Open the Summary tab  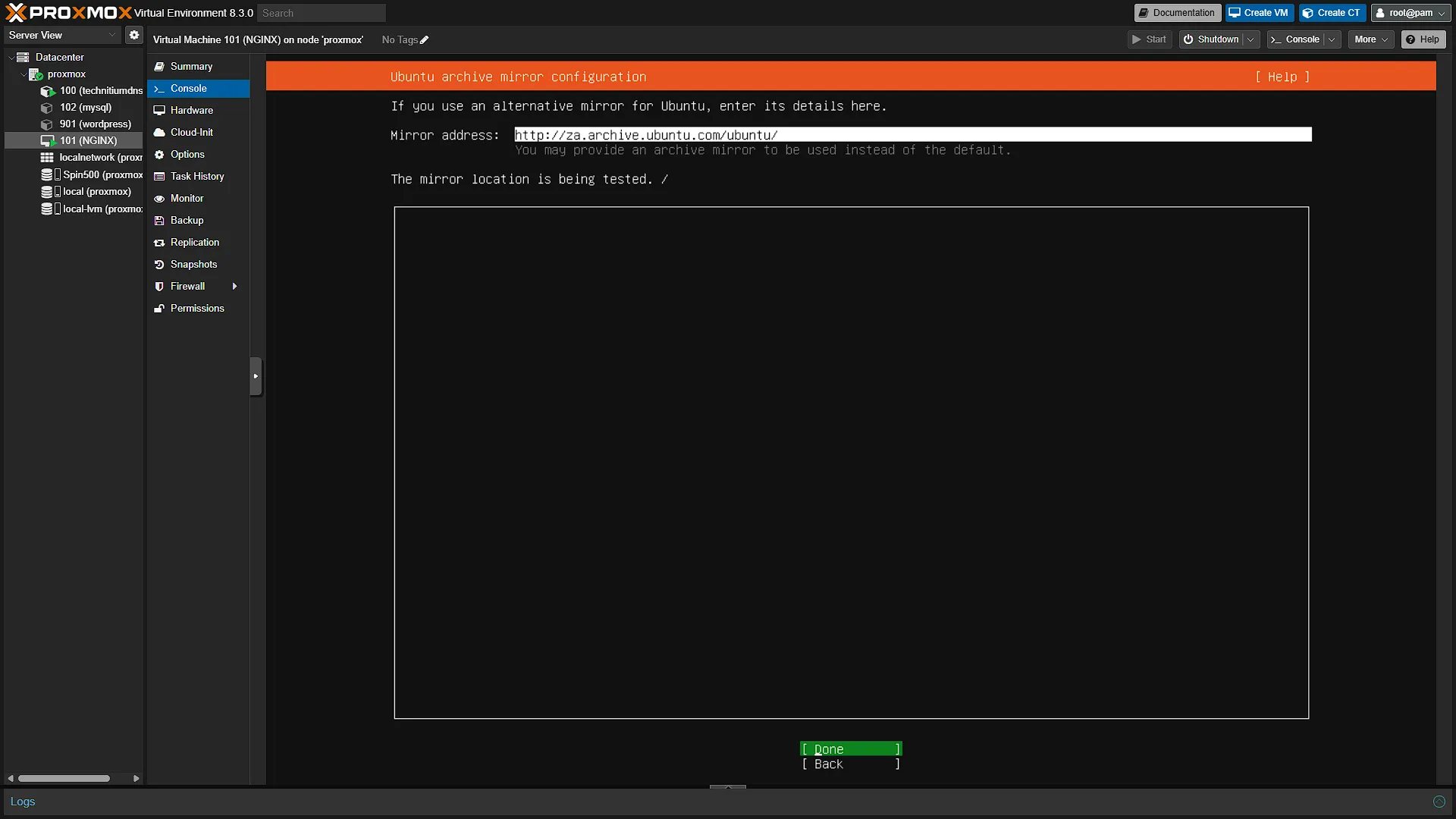coord(198,67)
